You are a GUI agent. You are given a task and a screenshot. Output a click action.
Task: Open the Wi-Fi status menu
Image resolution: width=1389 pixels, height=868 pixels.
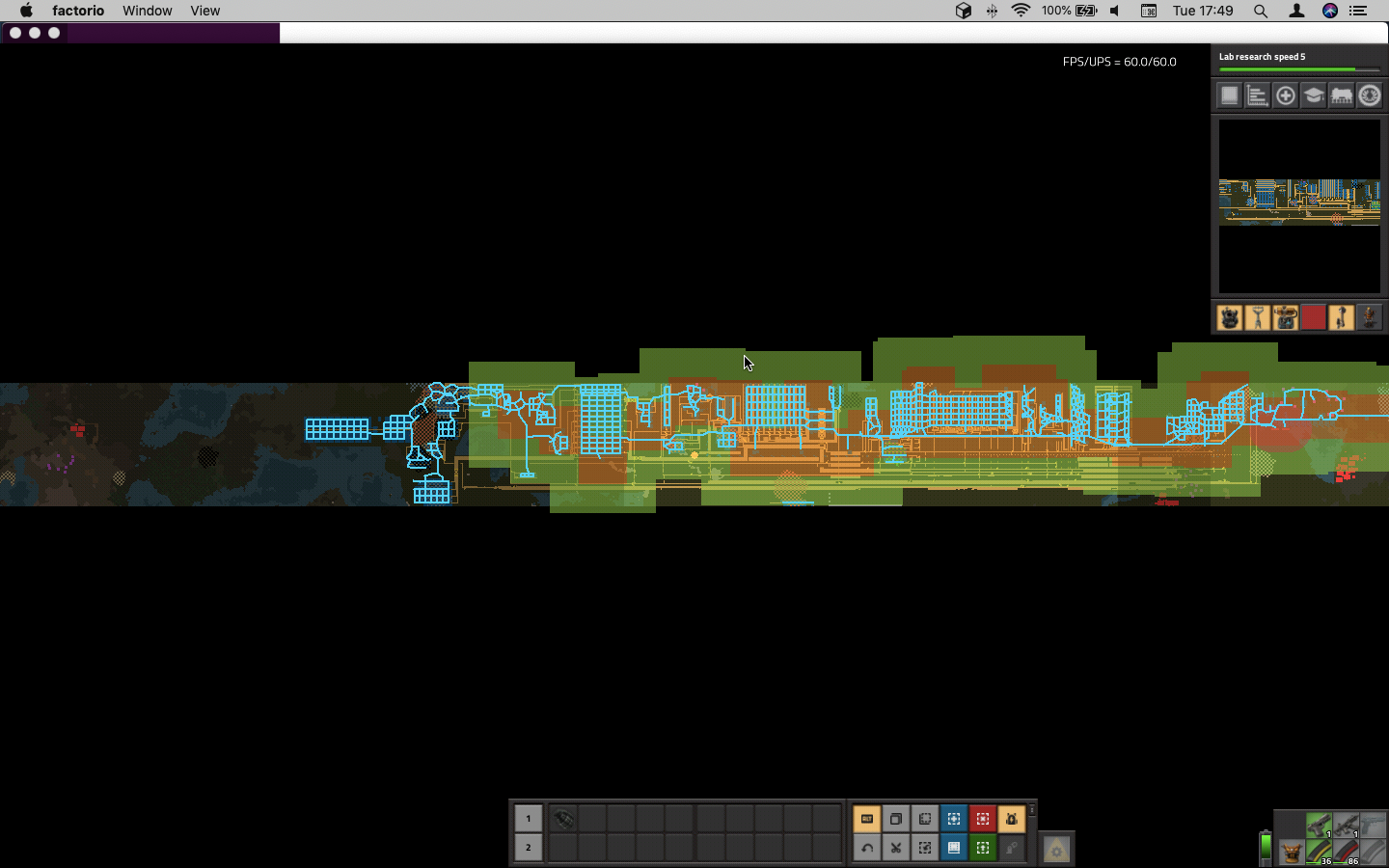point(1021,11)
